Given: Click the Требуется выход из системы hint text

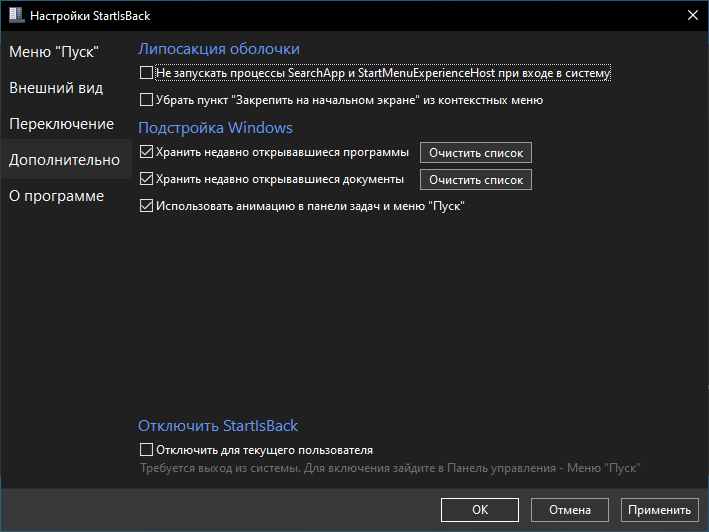Looking at the screenshot, I should [x=390, y=468].
